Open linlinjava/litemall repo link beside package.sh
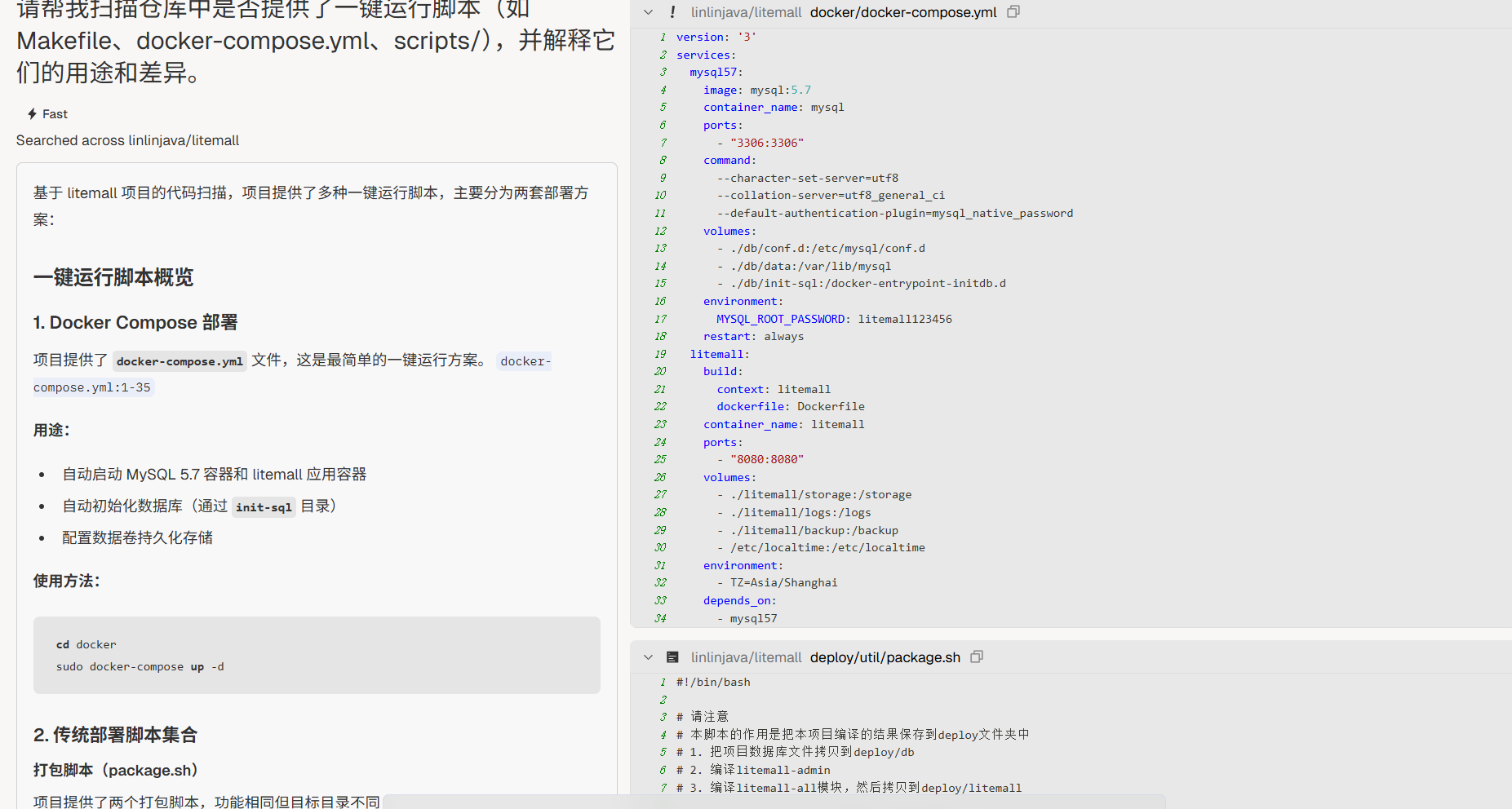Viewport: 1512px width, 809px height. (746, 657)
